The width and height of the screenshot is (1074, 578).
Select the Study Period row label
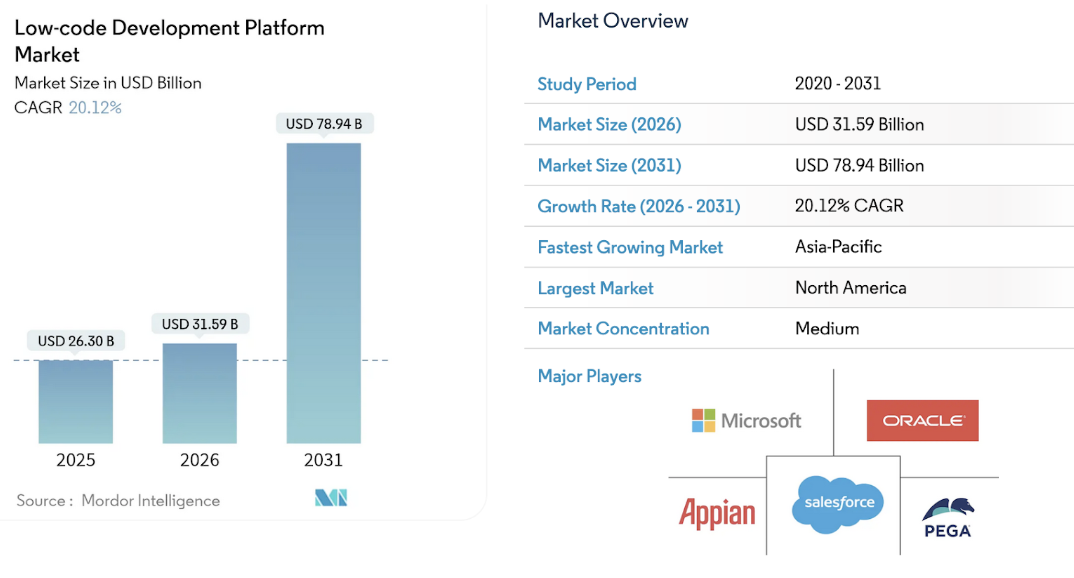tap(587, 84)
